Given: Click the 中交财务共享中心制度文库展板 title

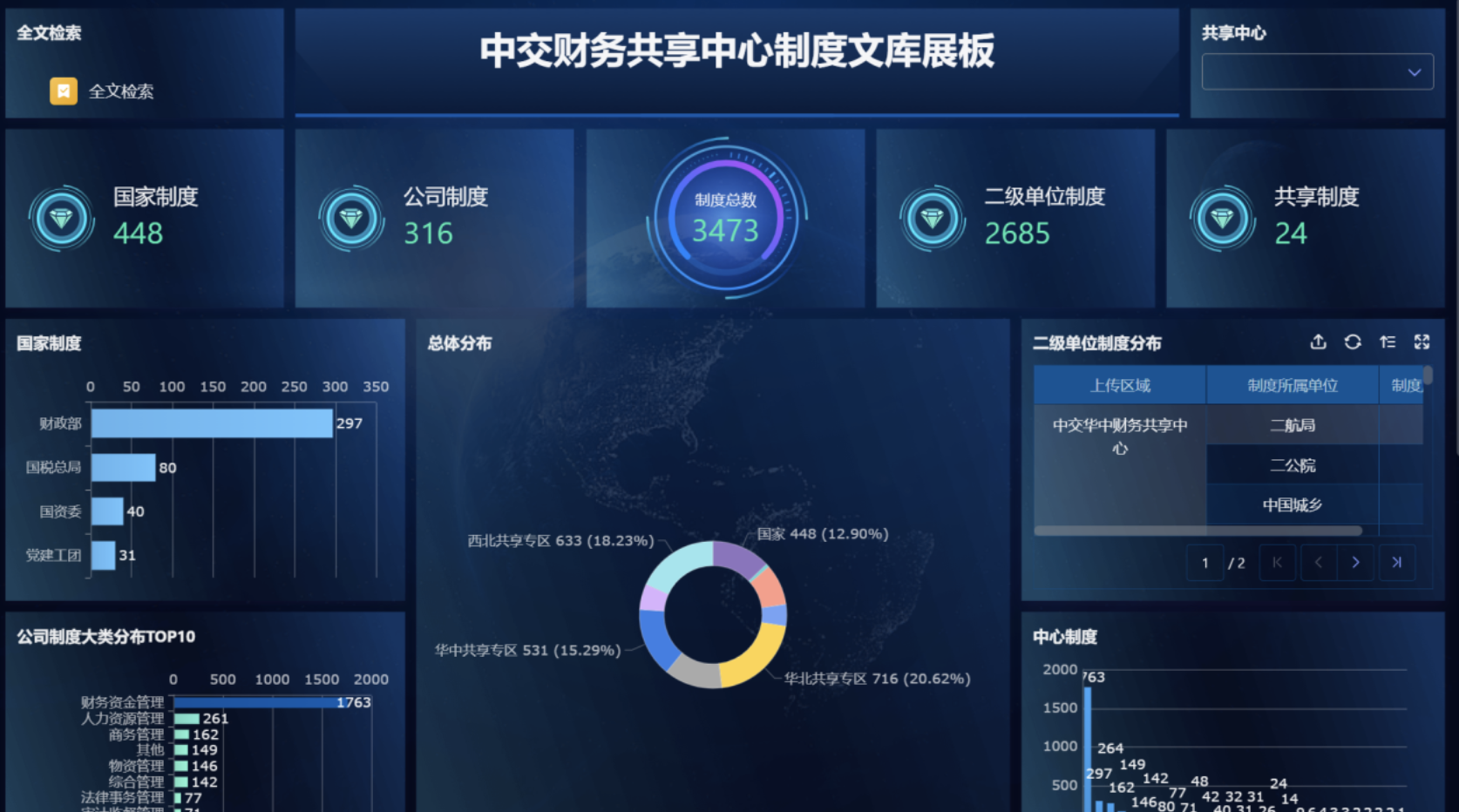Looking at the screenshot, I should pyautogui.click(x=736, y=51).
